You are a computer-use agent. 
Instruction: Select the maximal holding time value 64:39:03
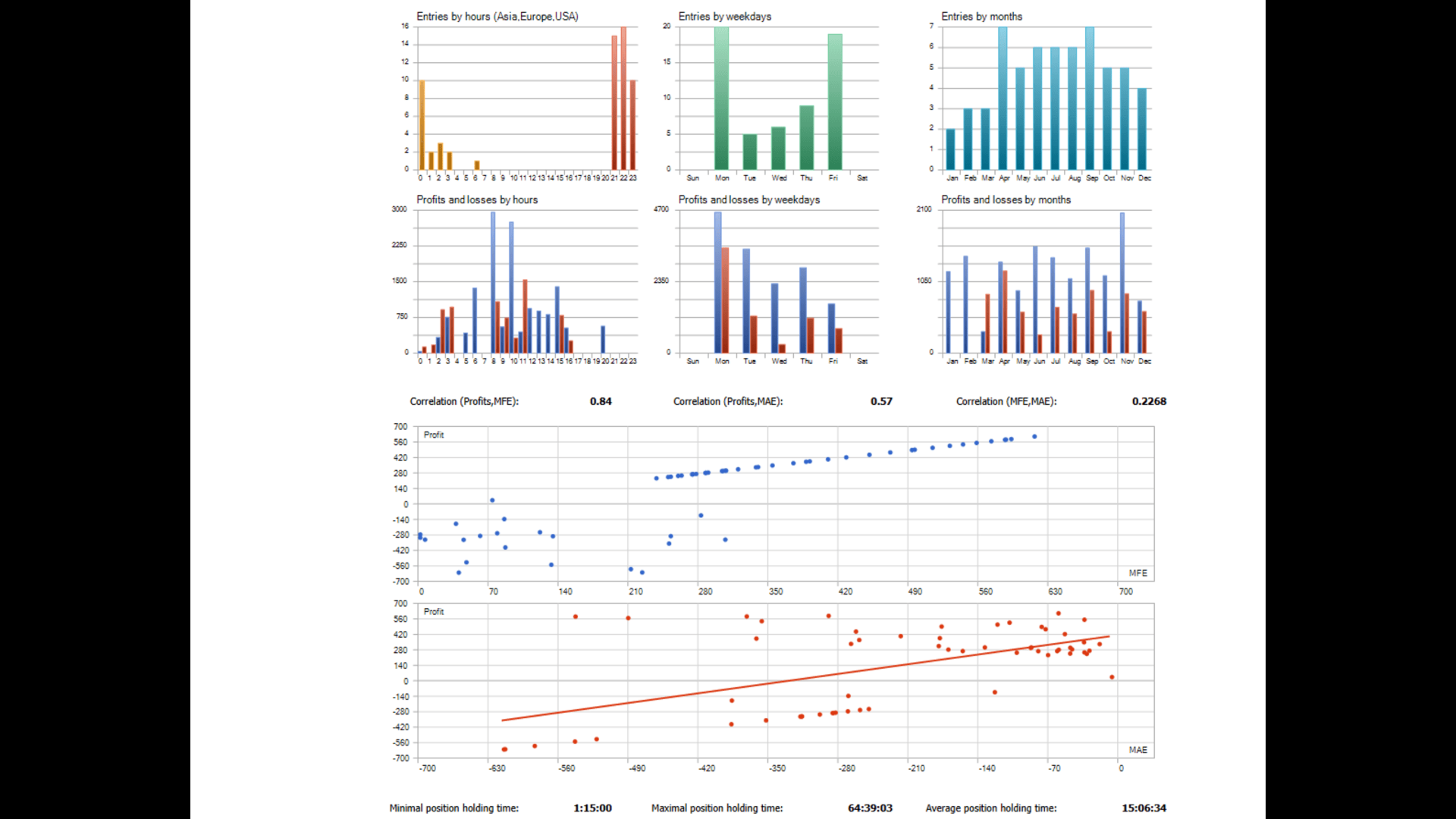click(870, 808)
